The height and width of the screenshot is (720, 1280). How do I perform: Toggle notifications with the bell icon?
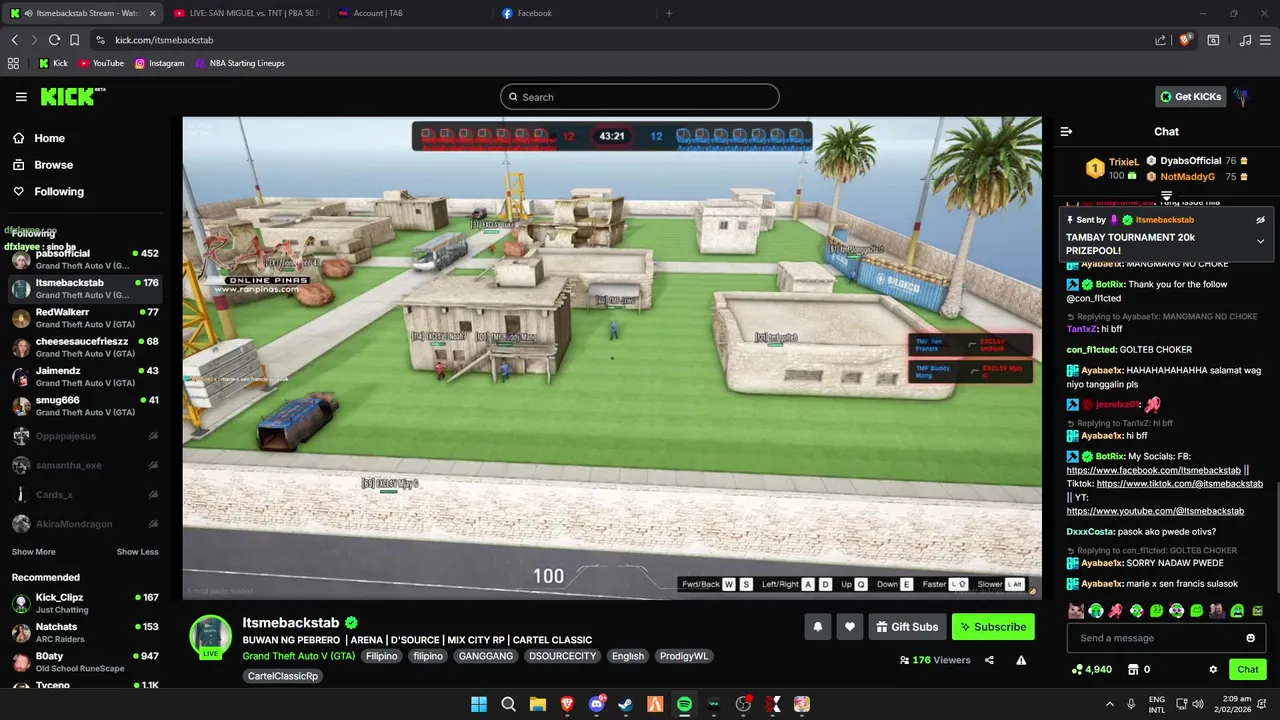(817, 627)
